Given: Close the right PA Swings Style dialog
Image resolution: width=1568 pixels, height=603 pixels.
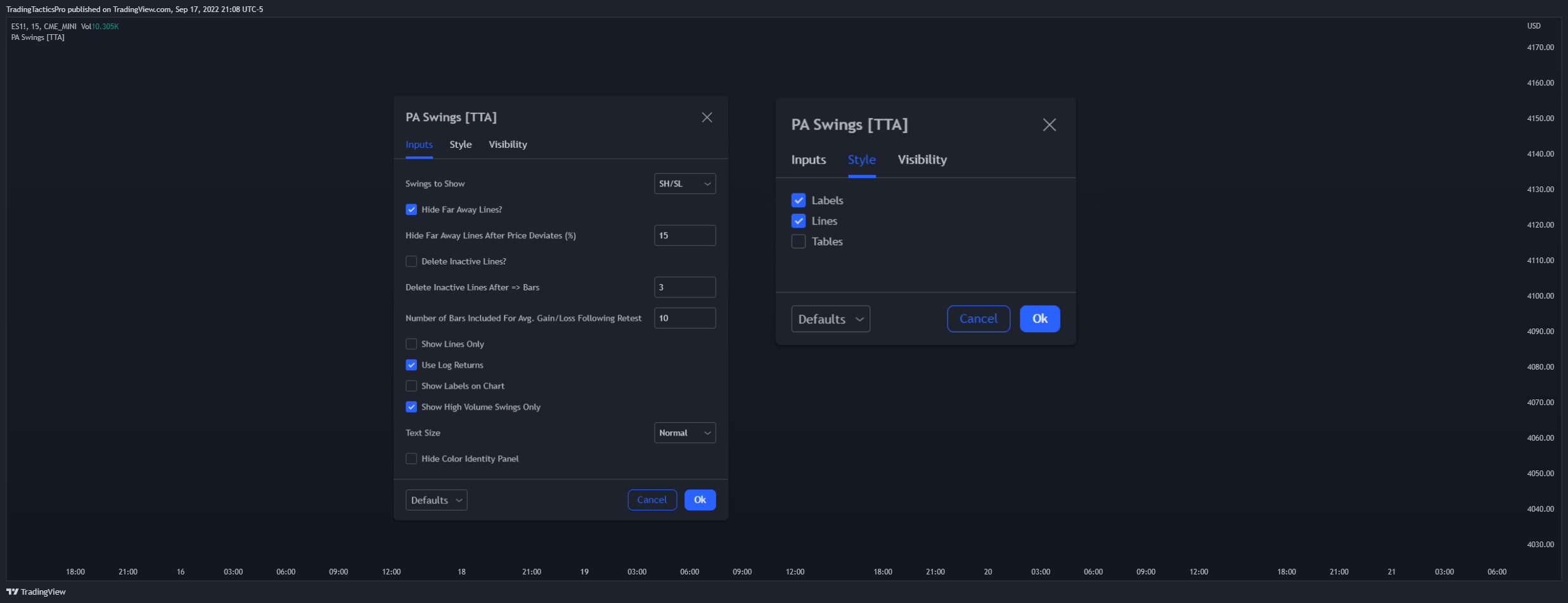Looking at the screenshot, I should pyautogui.click(x=1050, y=125).
